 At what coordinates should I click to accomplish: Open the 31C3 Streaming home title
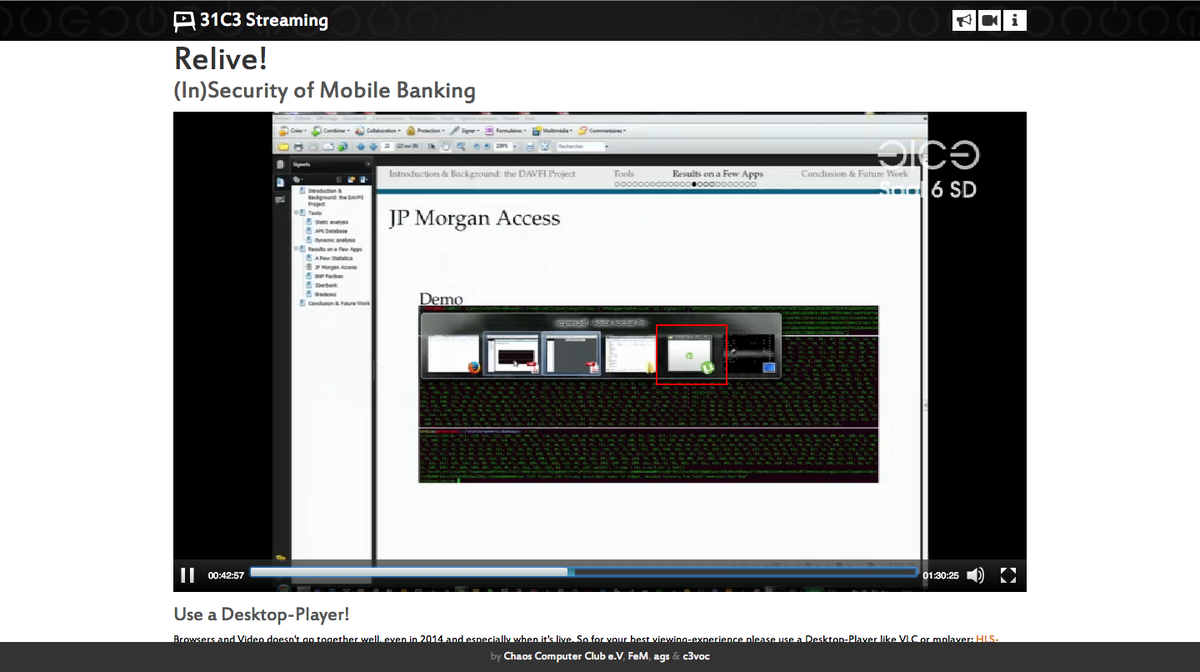264,20
